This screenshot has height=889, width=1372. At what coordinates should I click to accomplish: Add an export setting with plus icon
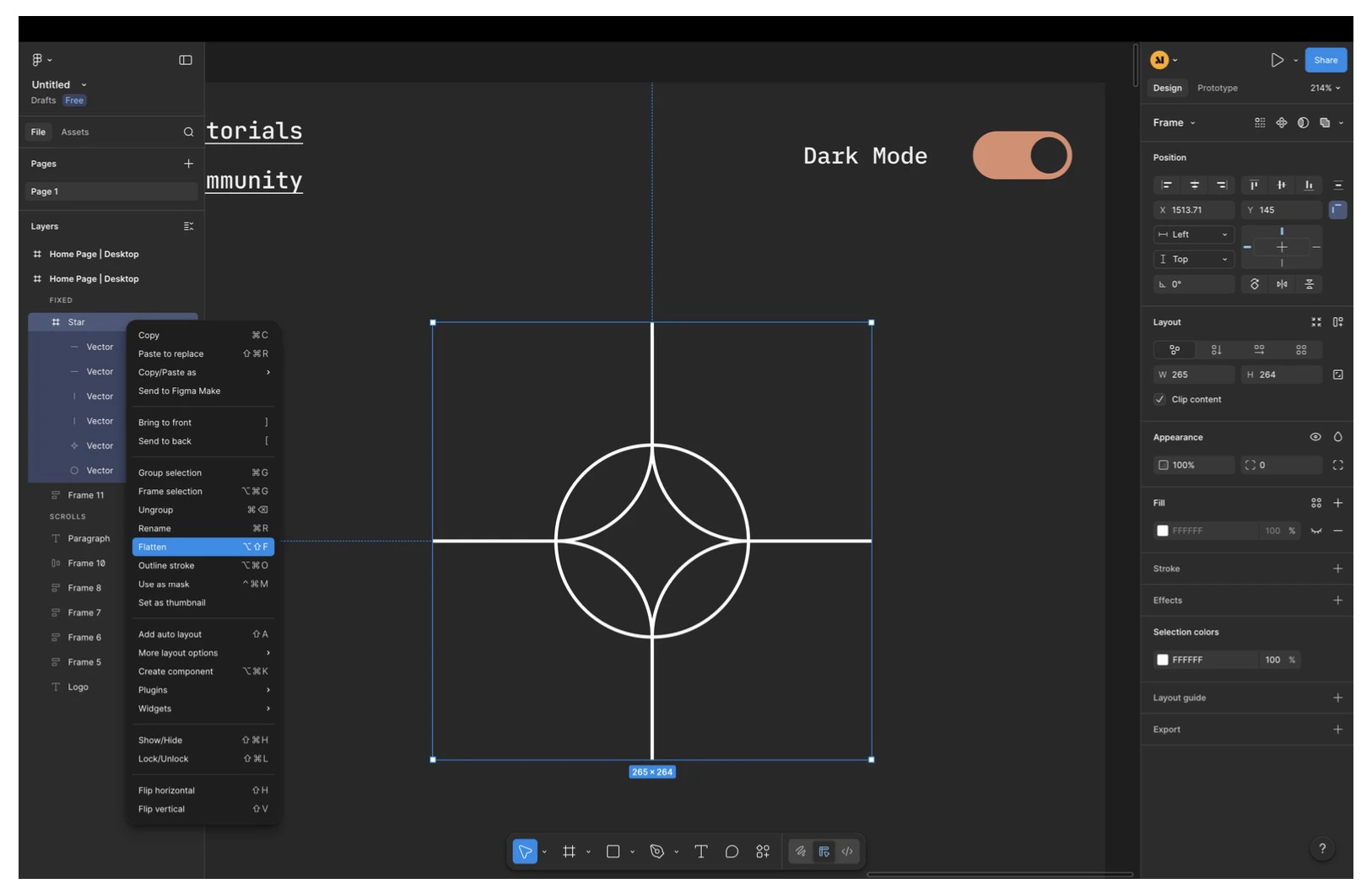1337,730
